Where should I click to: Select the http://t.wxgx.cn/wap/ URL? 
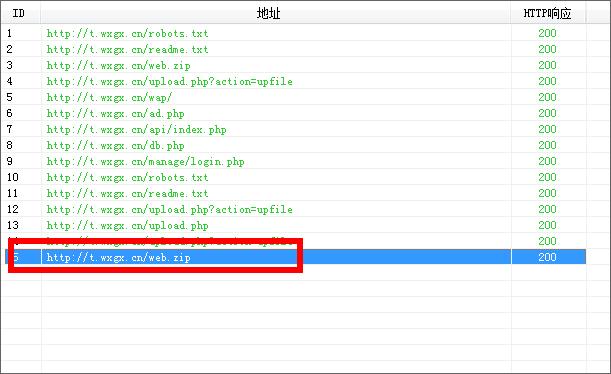109,97
